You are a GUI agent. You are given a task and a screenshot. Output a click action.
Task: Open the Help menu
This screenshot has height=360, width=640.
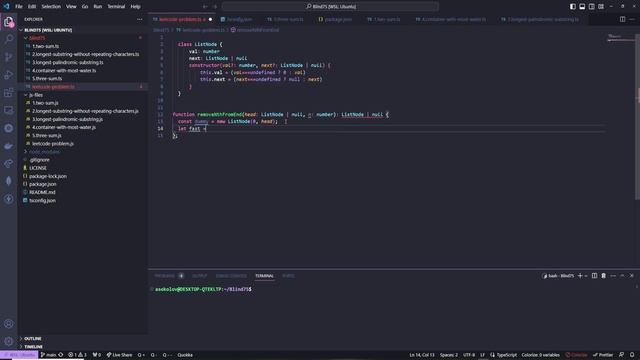[x=136, y=7]
